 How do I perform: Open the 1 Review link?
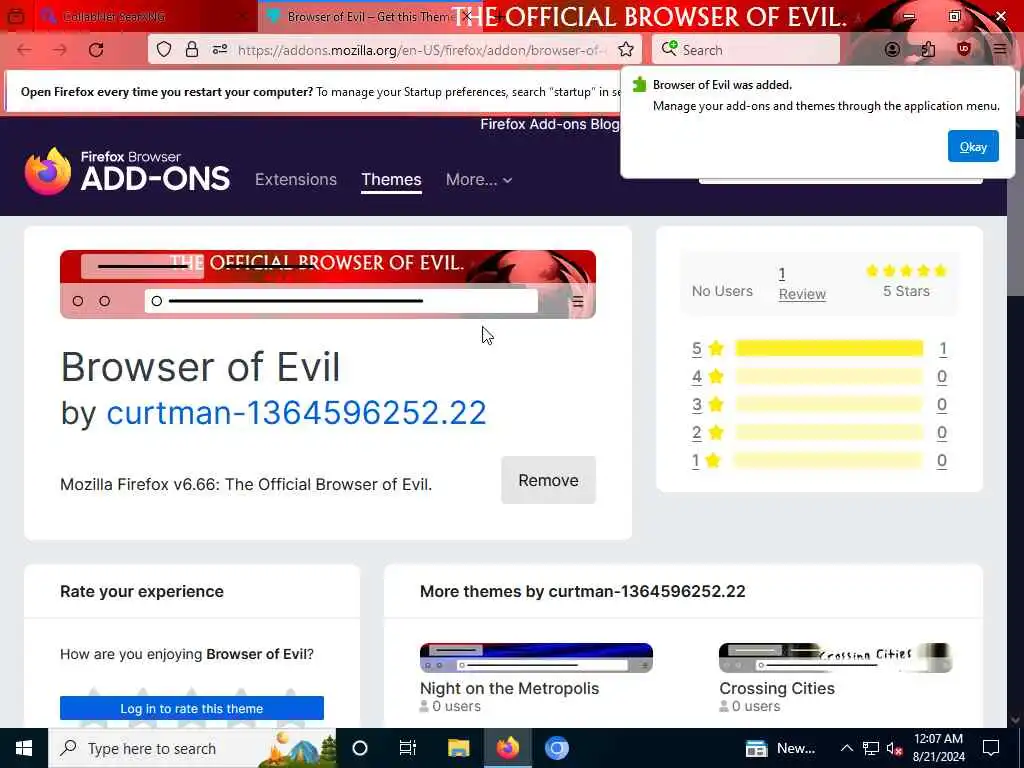(x=802, y=284)
